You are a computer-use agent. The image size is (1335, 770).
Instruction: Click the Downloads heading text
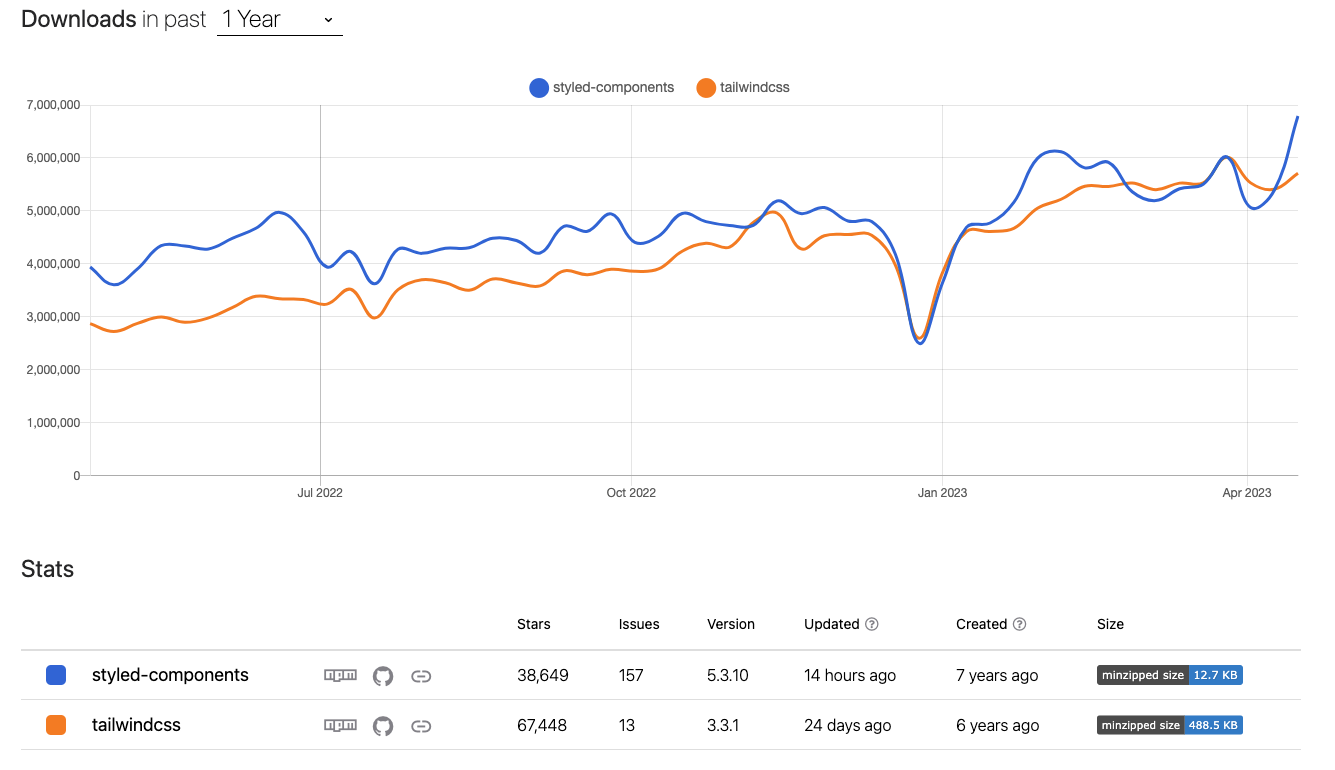pos(79,19)
